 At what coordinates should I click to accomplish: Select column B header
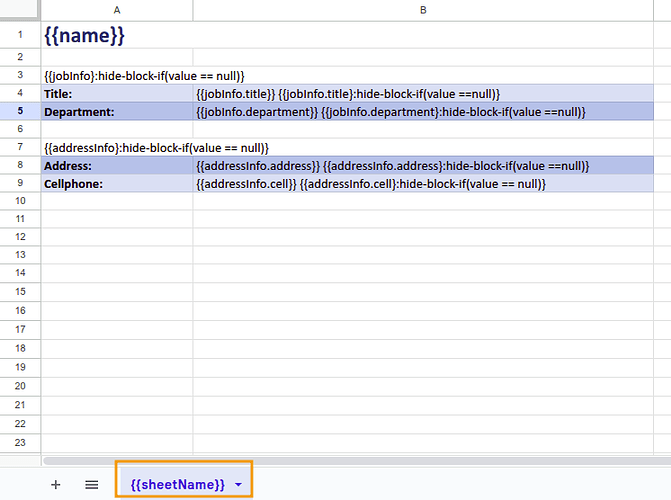point(423,9)
